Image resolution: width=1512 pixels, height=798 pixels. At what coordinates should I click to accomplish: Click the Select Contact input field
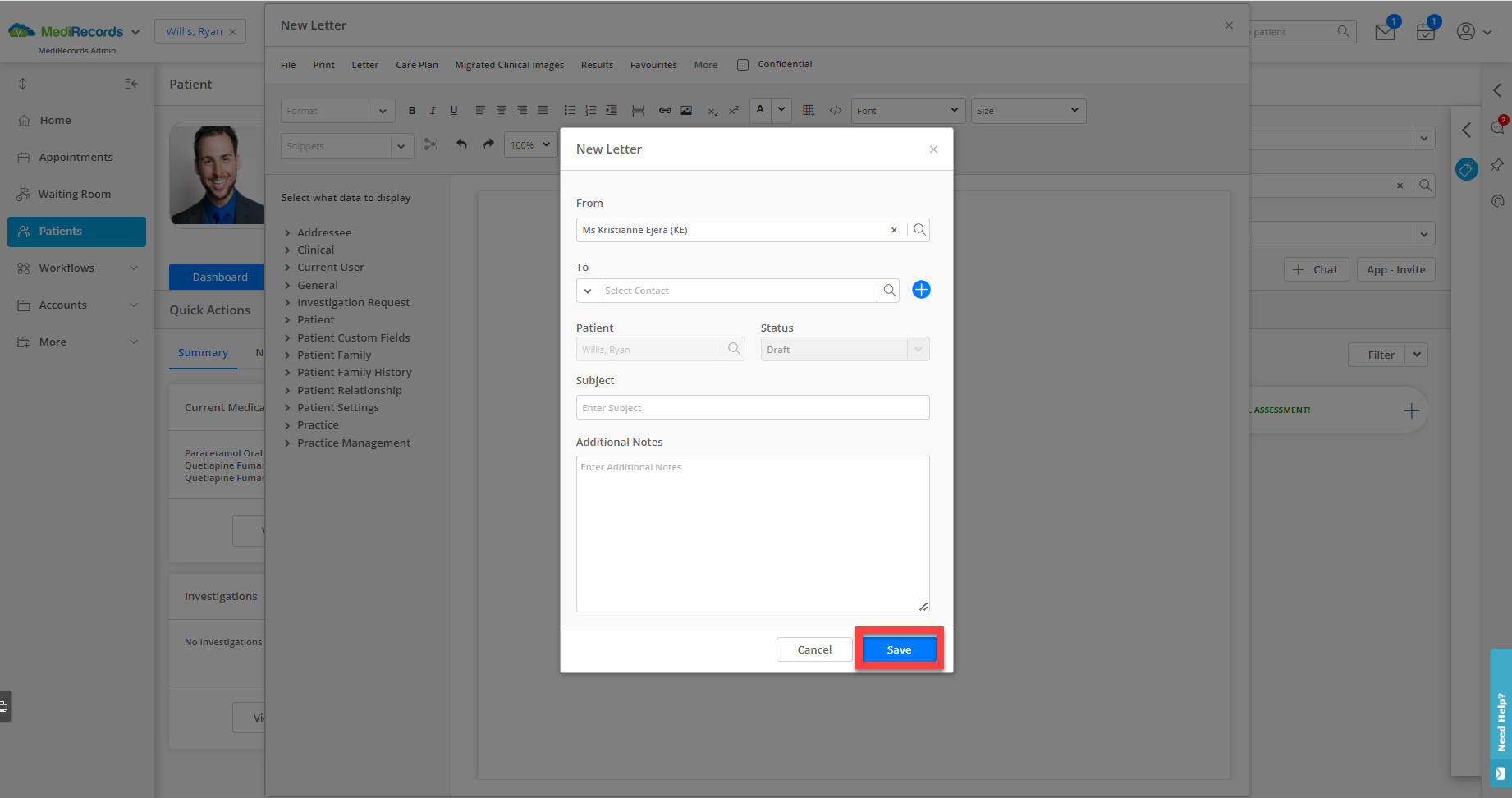[x=737, y=291]
